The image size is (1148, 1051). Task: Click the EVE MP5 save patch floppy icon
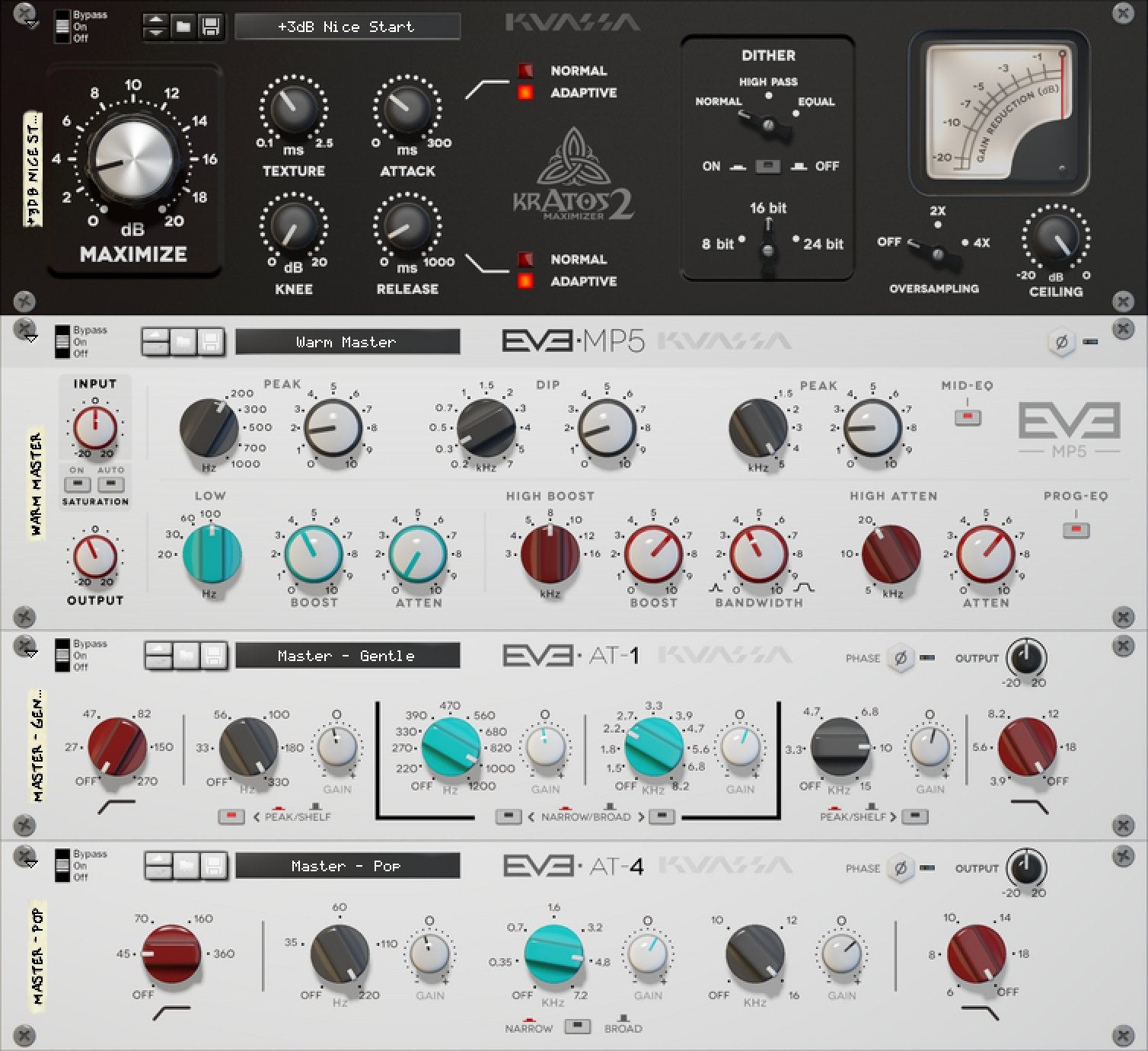211,342
